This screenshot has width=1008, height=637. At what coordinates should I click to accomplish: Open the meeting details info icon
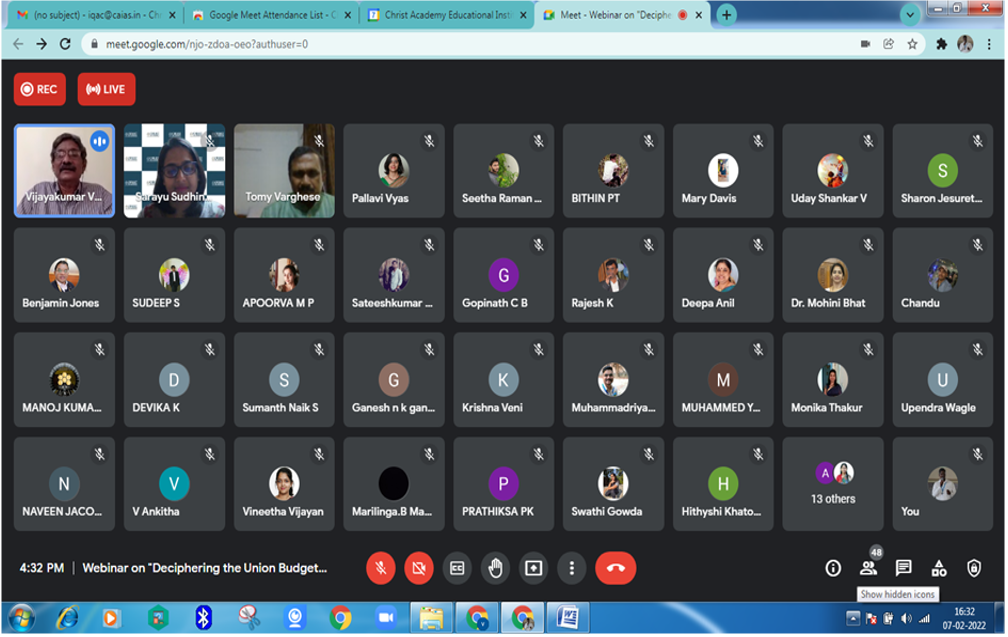[x=833, y=568]
